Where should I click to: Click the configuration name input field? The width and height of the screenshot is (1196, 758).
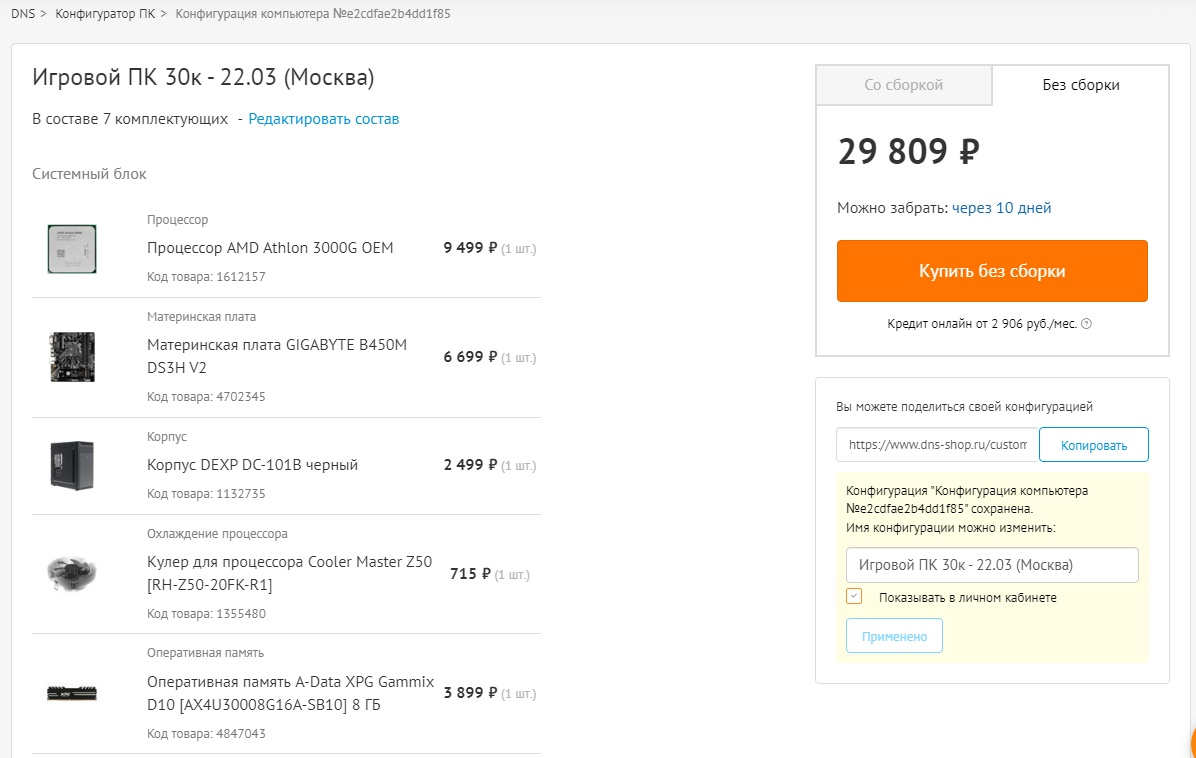(x=992, y=565)
